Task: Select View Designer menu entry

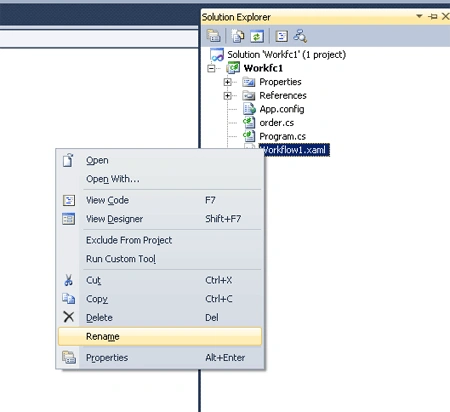Action: click(160, 219)
